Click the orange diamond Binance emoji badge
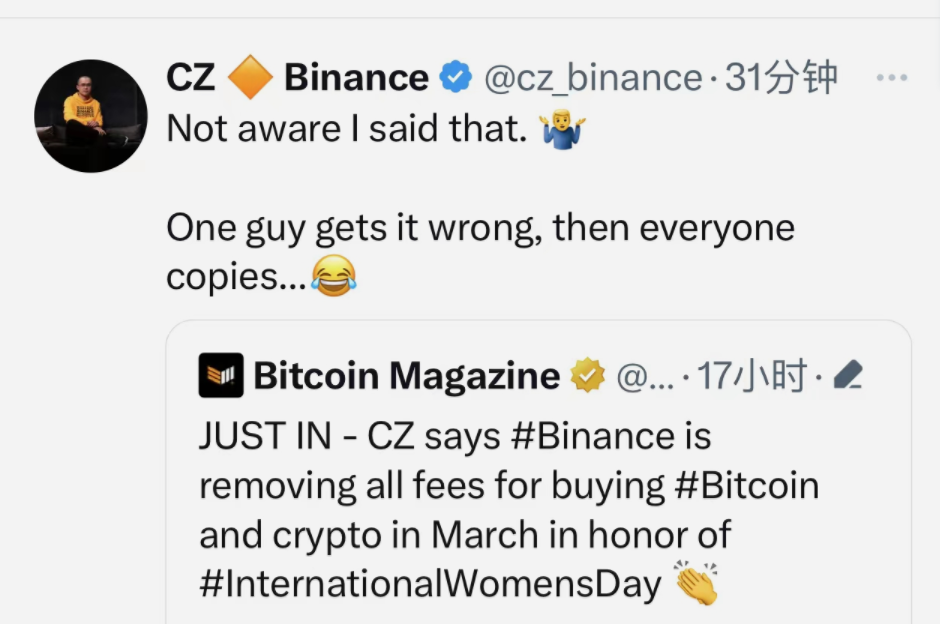This screenshot has width=940, height=624. click(x=251, y=77)
